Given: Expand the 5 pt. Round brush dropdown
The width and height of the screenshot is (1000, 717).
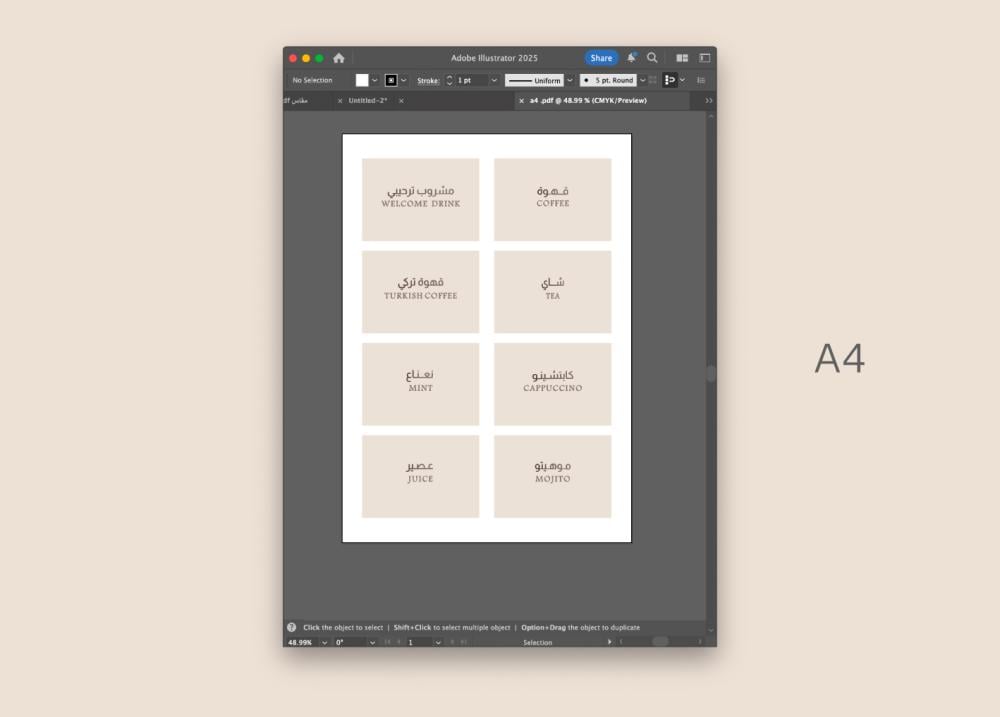Looking at the screenshot, I should click(642, 80).
